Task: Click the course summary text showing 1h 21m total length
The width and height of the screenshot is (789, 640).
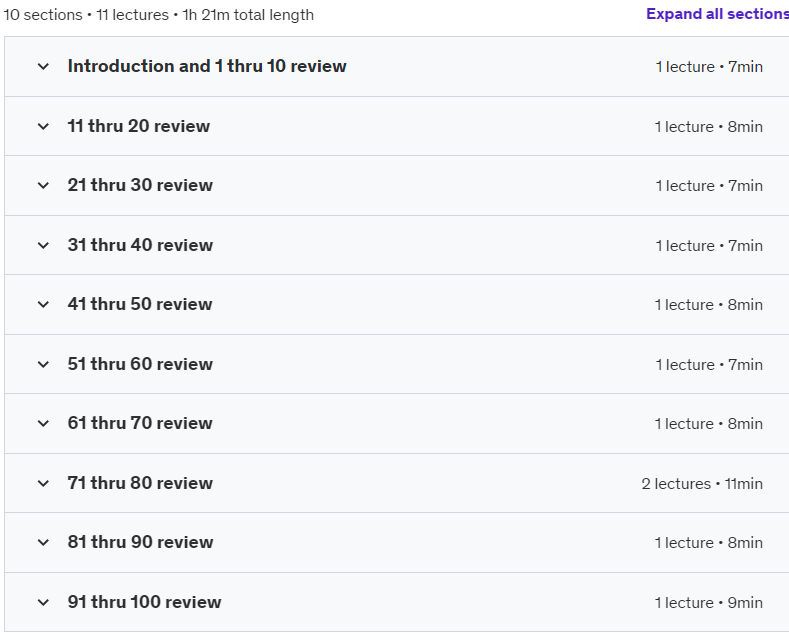Action: click(159, 15)
